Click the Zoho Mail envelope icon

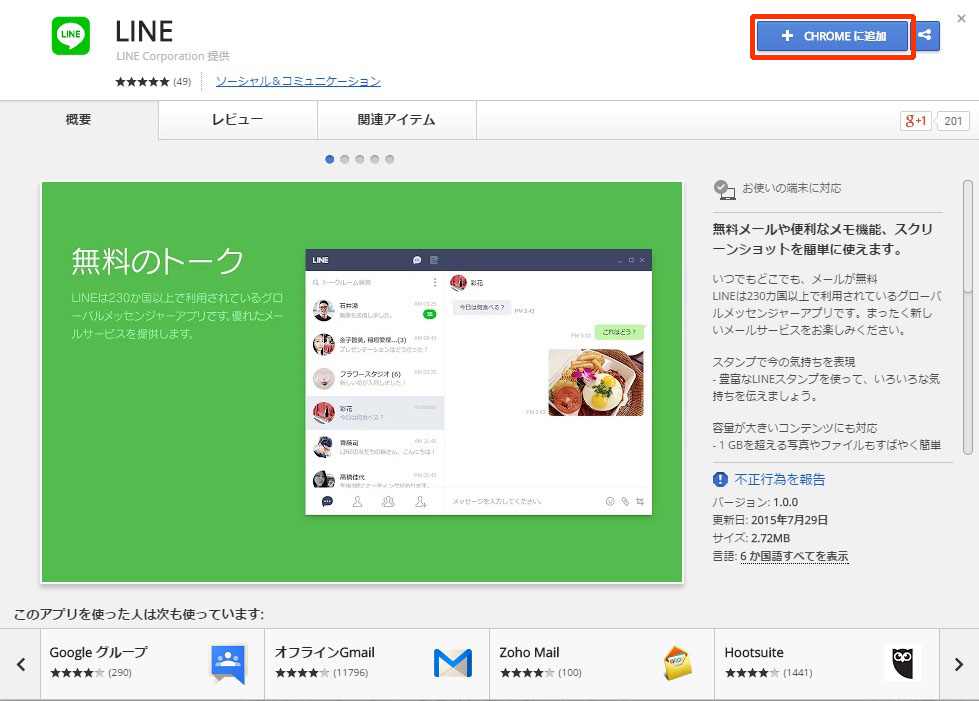tap(678, 663)
